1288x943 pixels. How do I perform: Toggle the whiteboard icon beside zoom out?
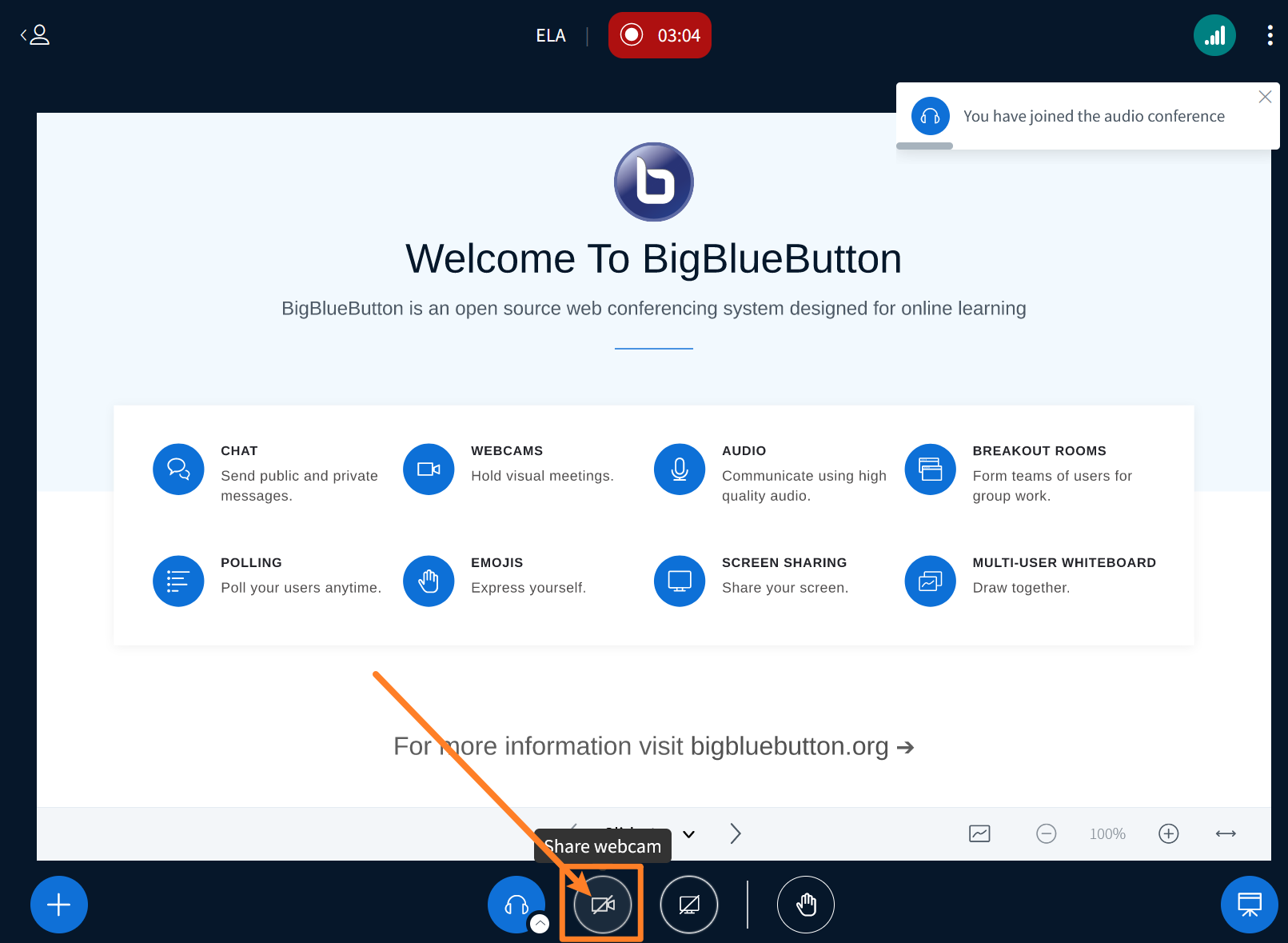click(979, 833)
